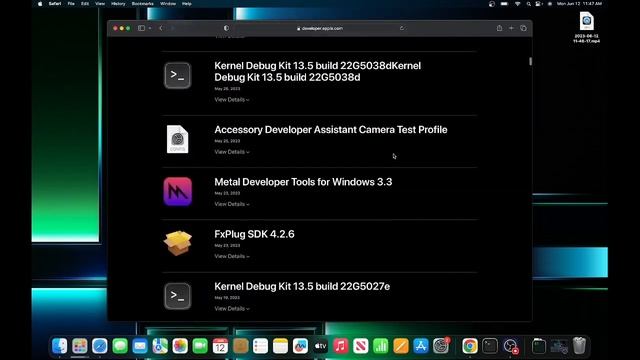This screenshot has height=360, width=640.
Task: Open the File menu
Action: coord(71,4)
